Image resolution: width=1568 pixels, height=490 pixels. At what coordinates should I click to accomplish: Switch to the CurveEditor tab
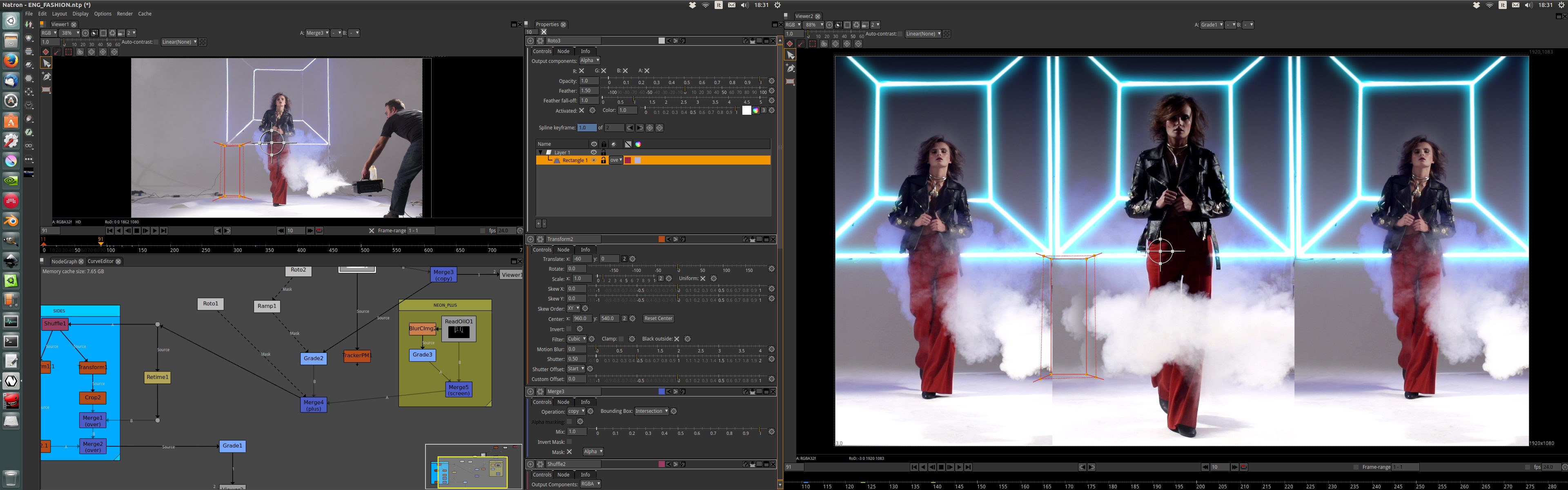pyautogui.click(x=100, y=261)
